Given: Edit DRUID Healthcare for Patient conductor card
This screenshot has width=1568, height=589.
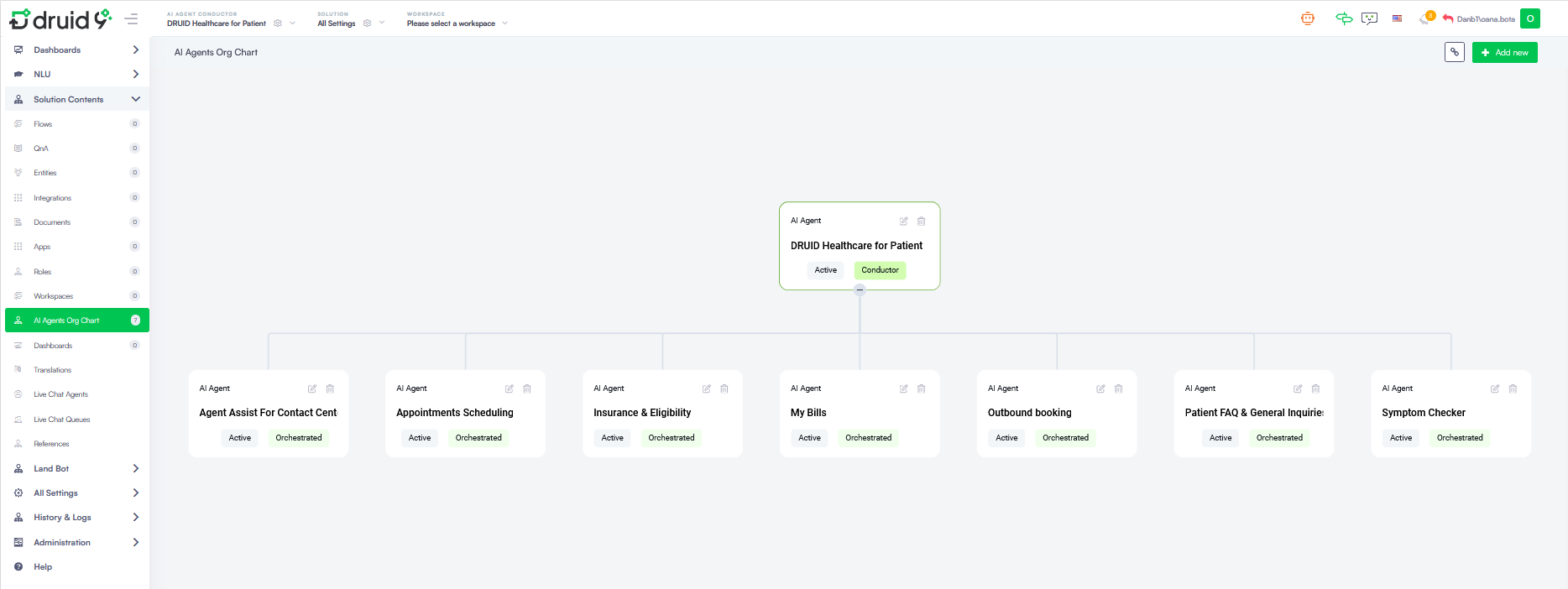Looking at the screenshot, I should 903,222.
